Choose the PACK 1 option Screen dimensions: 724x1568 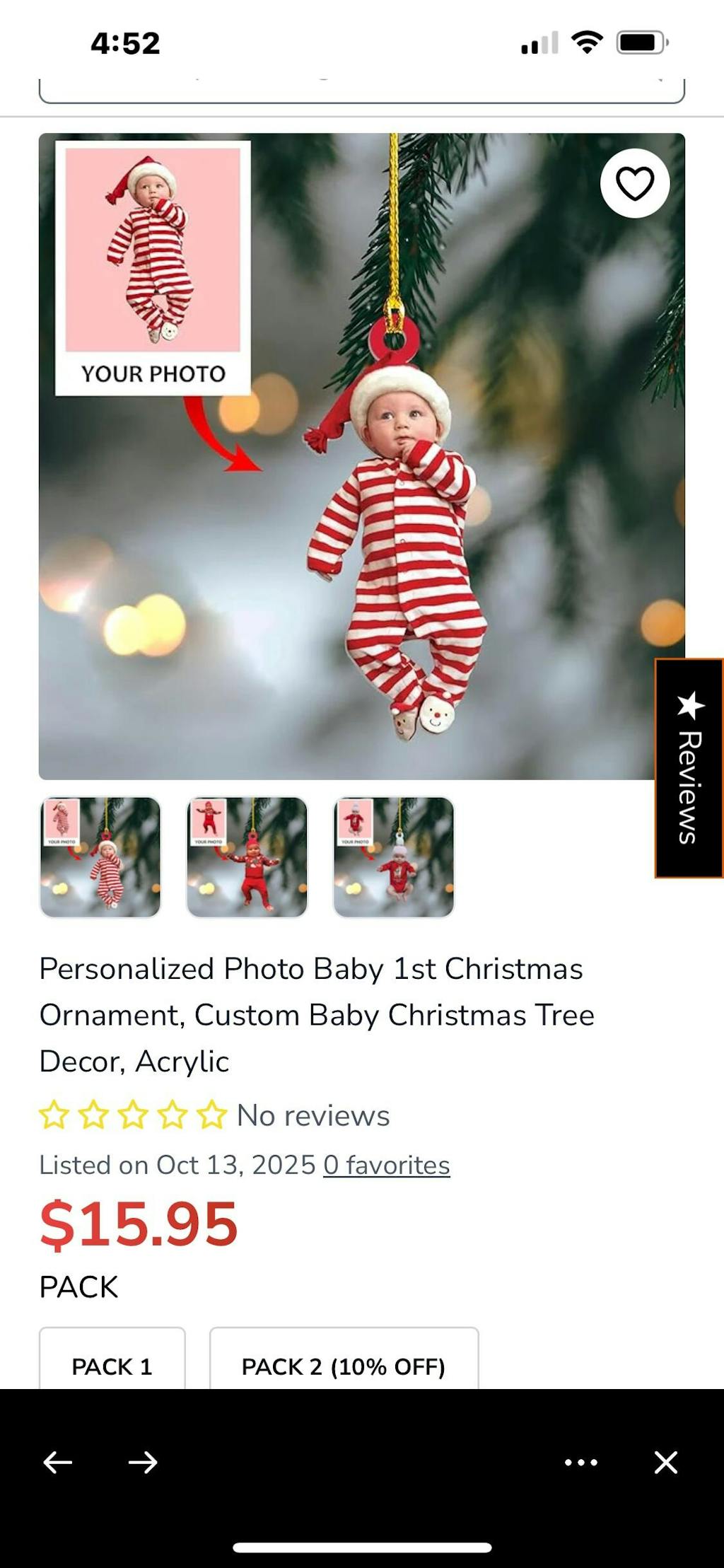[x=112, y=1359]
